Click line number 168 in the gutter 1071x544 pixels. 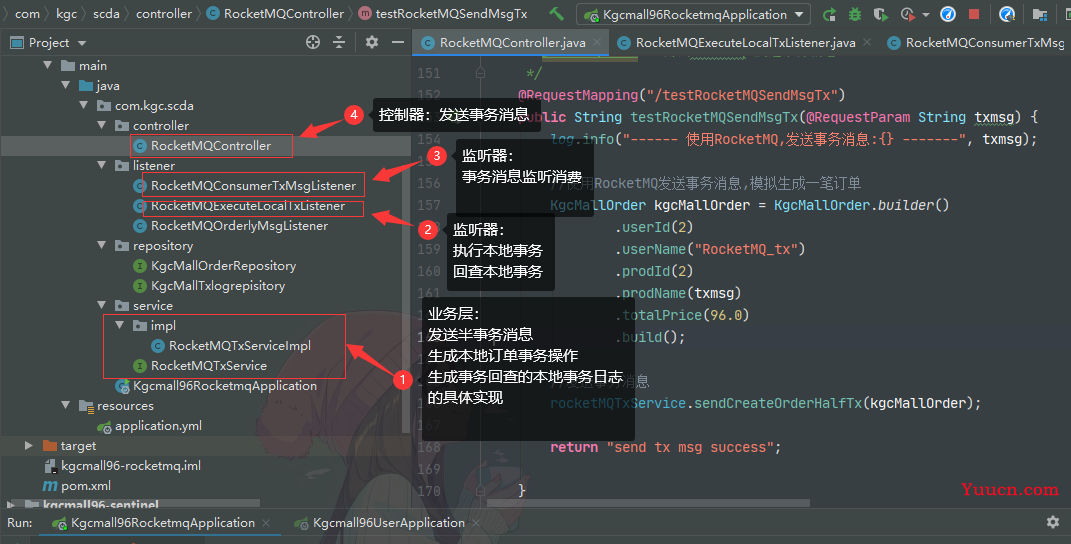(429, 447)
